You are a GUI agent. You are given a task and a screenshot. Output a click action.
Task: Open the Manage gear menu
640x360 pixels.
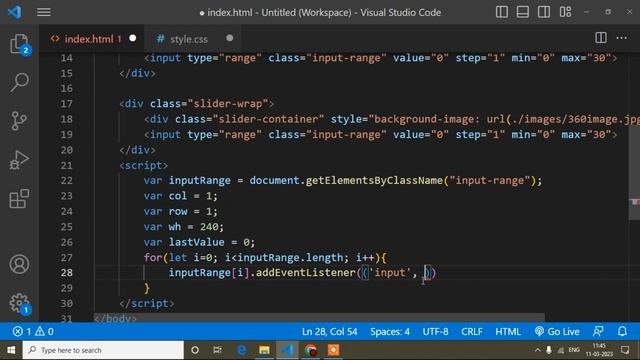pyautogui.click(x=19, y=303)
